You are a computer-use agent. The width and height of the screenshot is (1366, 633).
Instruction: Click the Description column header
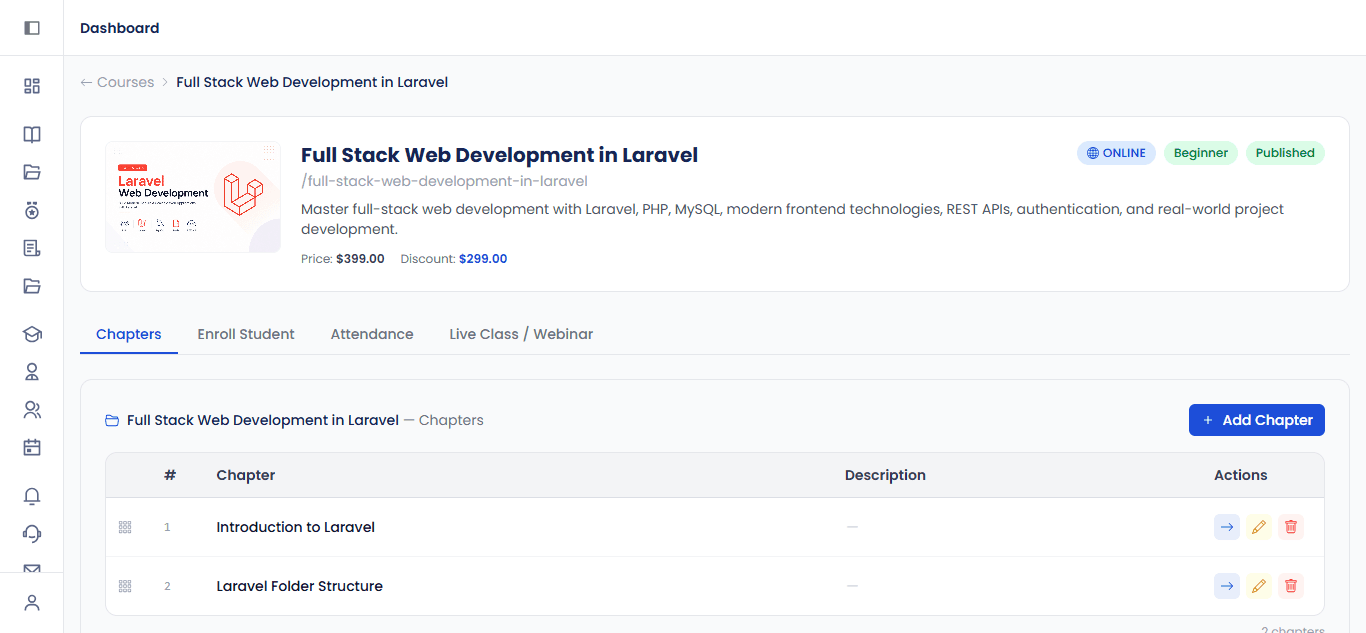click(x=885, y=475)
